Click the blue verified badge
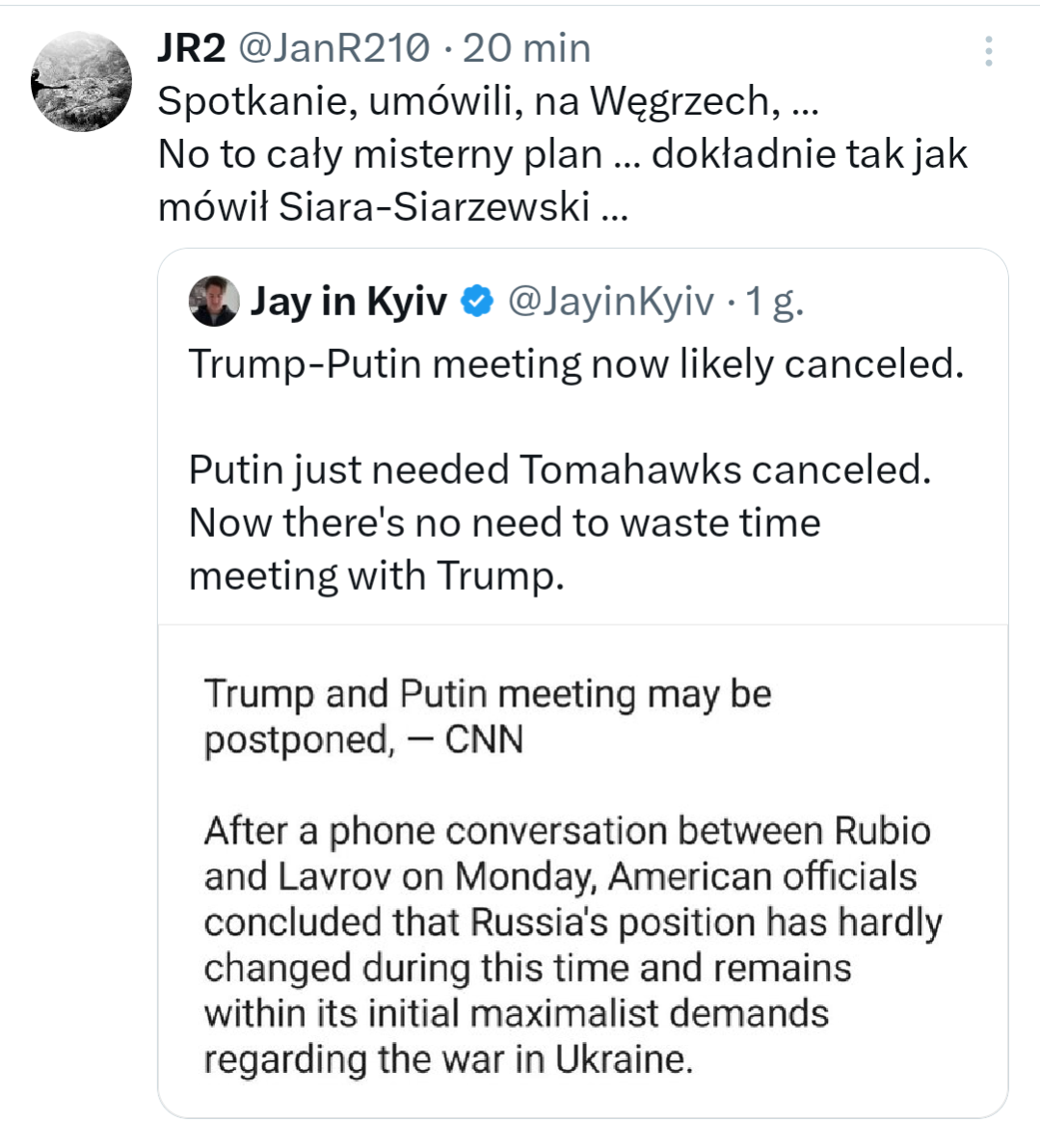This screenshot has width=1040, height=1148. tap(476, 302)
